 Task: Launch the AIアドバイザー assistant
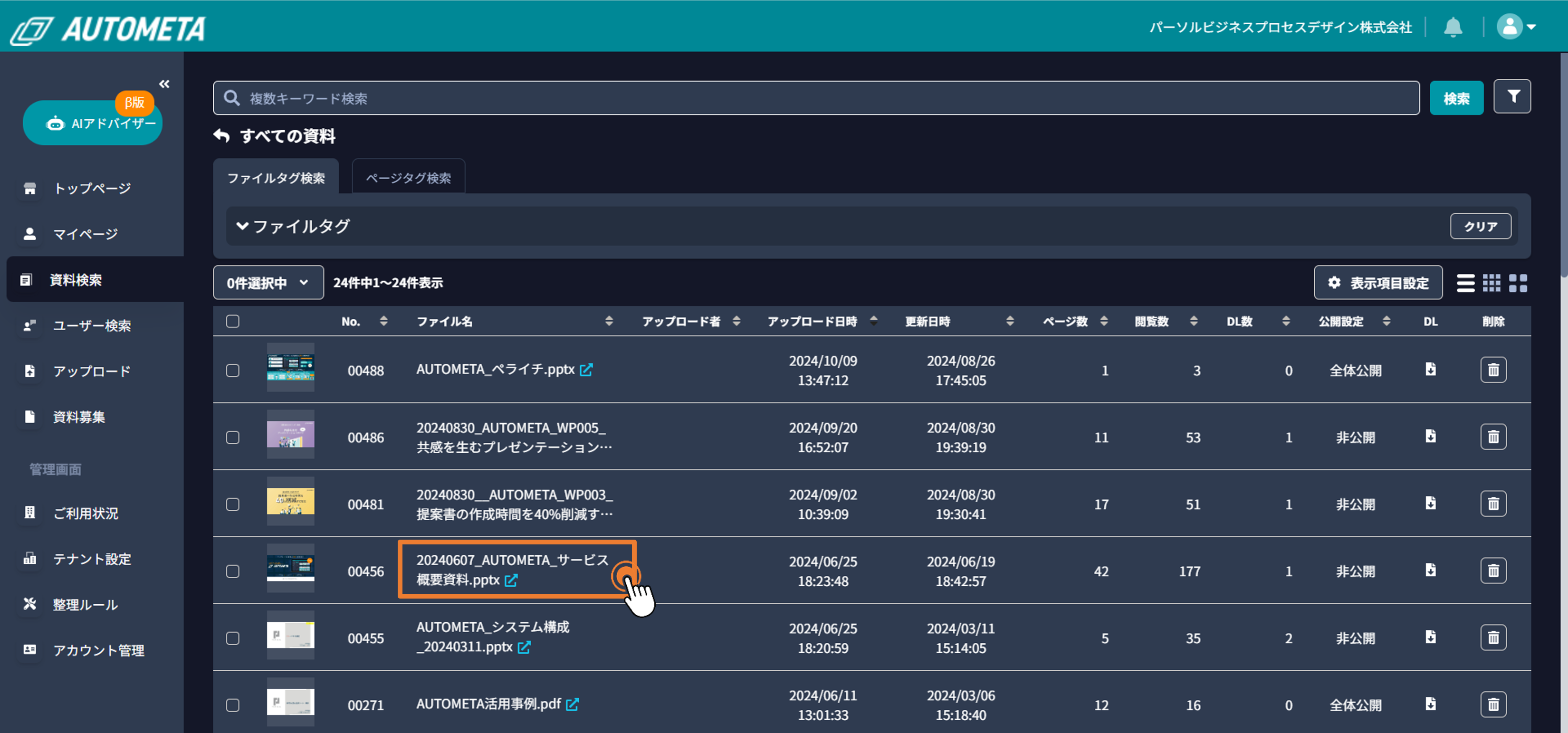tap(93, 123)
